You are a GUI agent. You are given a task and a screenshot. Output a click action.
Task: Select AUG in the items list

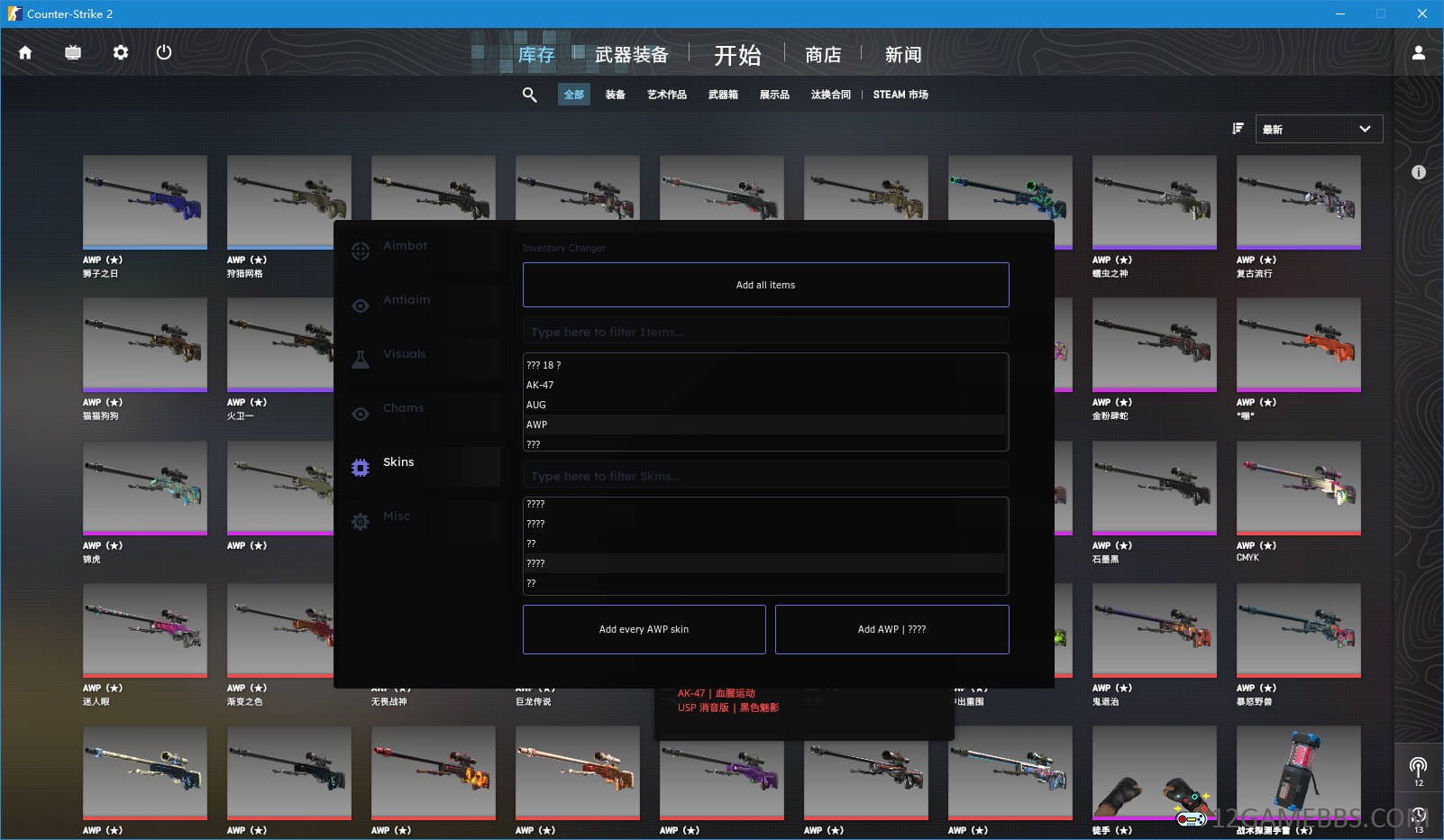point(764,405)
